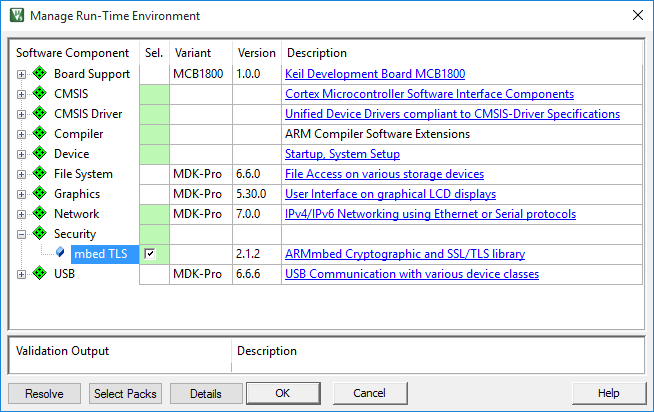Open the Keil Development Board MCB1800 link
This screenshot has width=654, height=412.
point(374,74)
